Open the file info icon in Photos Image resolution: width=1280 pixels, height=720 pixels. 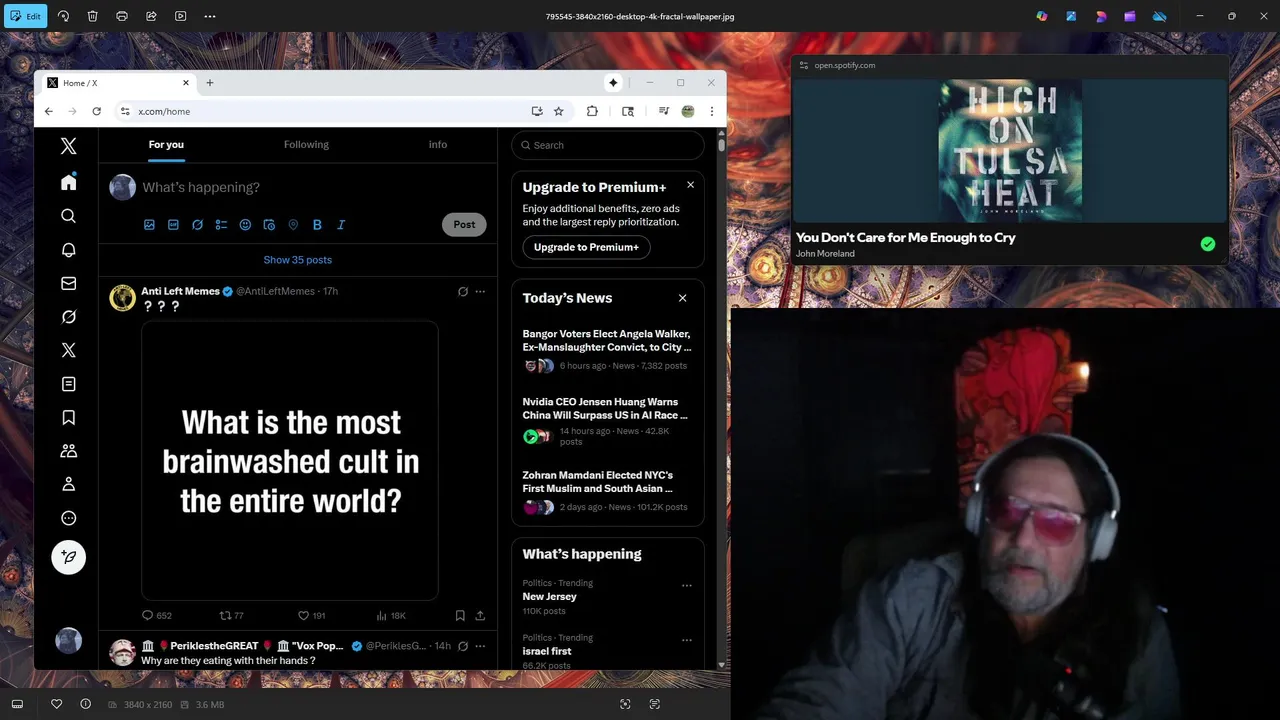tap(86, 704)
